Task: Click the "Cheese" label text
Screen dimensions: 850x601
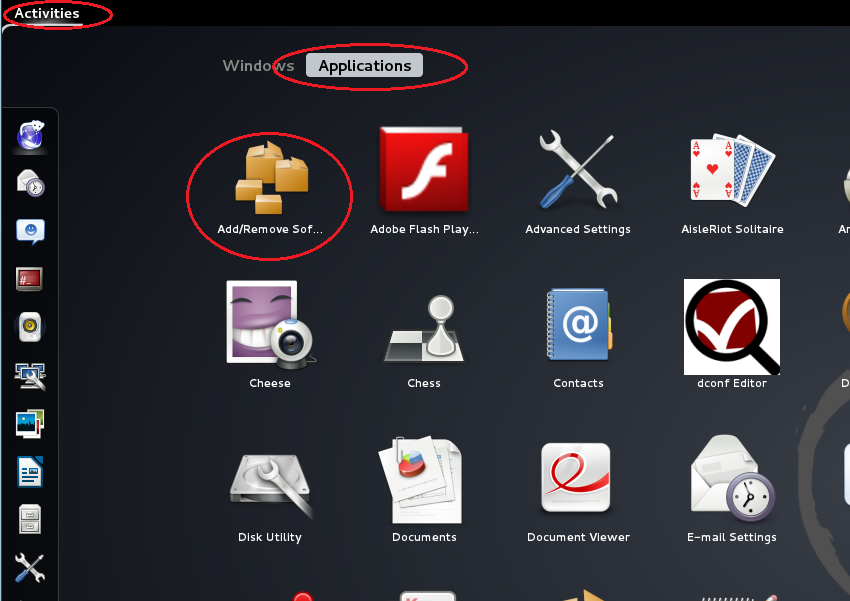Action: click(x=270, y=383)
